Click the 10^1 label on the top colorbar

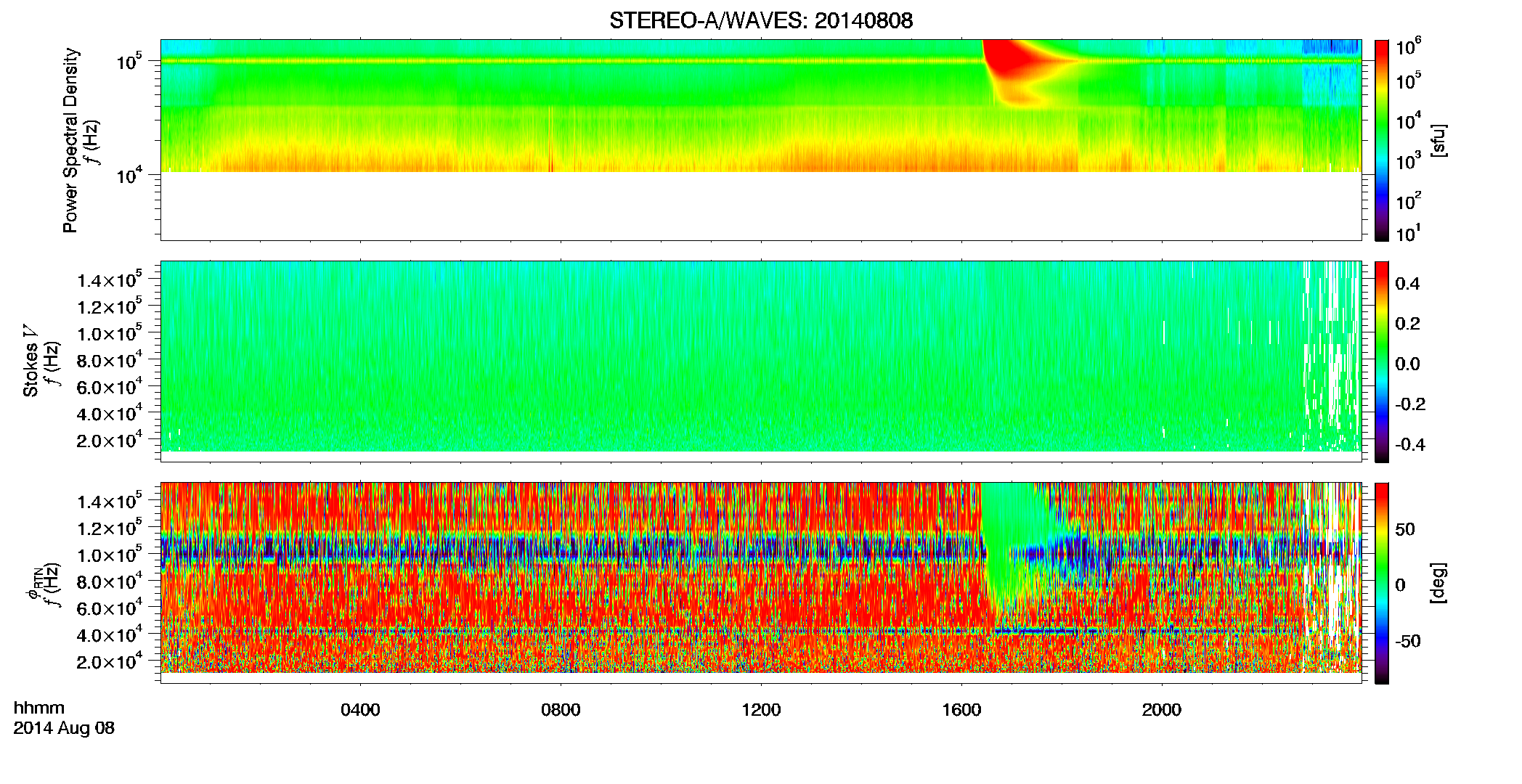coord(1409,233)
